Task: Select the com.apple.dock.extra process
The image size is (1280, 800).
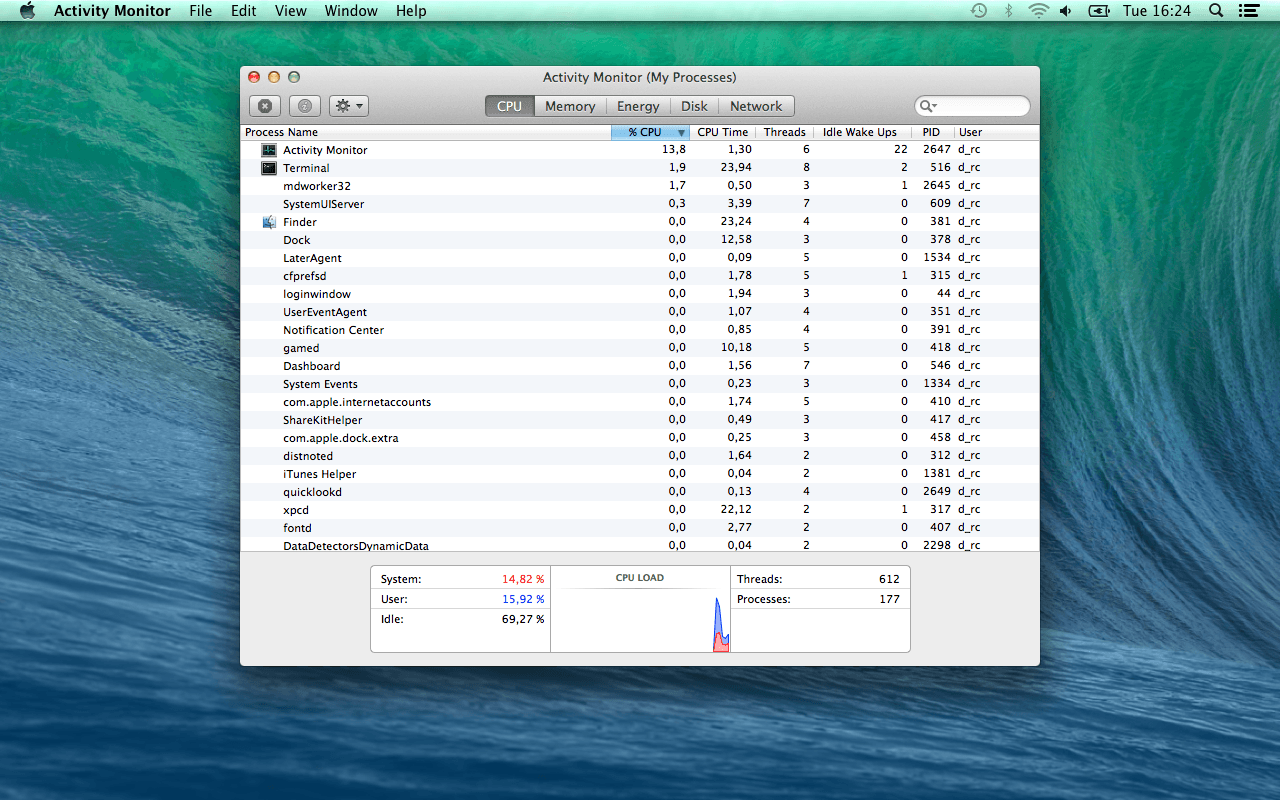Action: click(640, 438)
